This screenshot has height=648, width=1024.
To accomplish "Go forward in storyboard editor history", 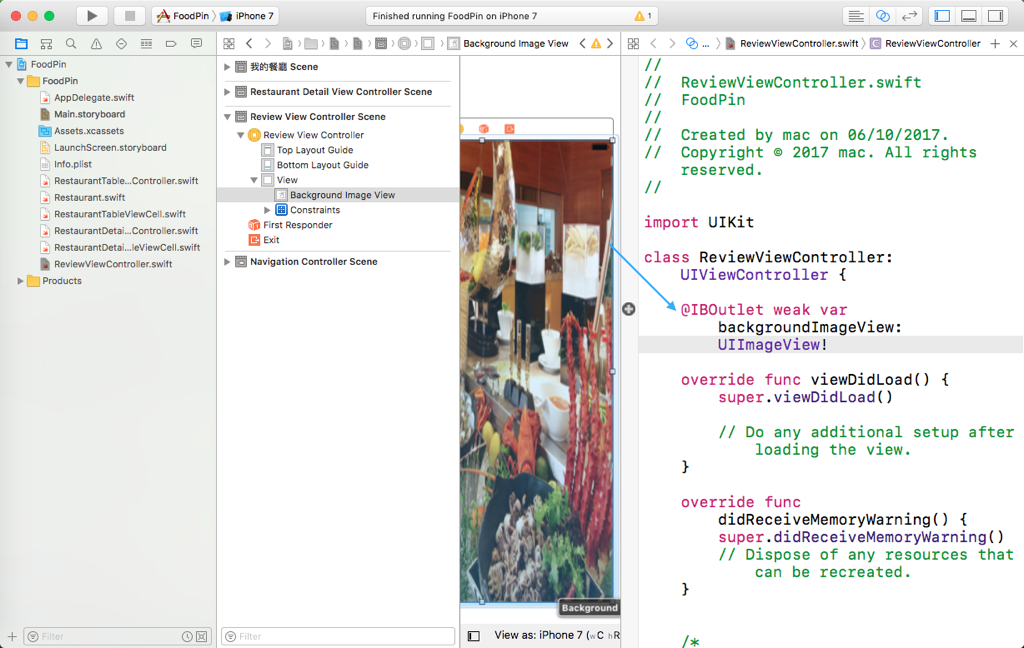I will coord(268,44).
